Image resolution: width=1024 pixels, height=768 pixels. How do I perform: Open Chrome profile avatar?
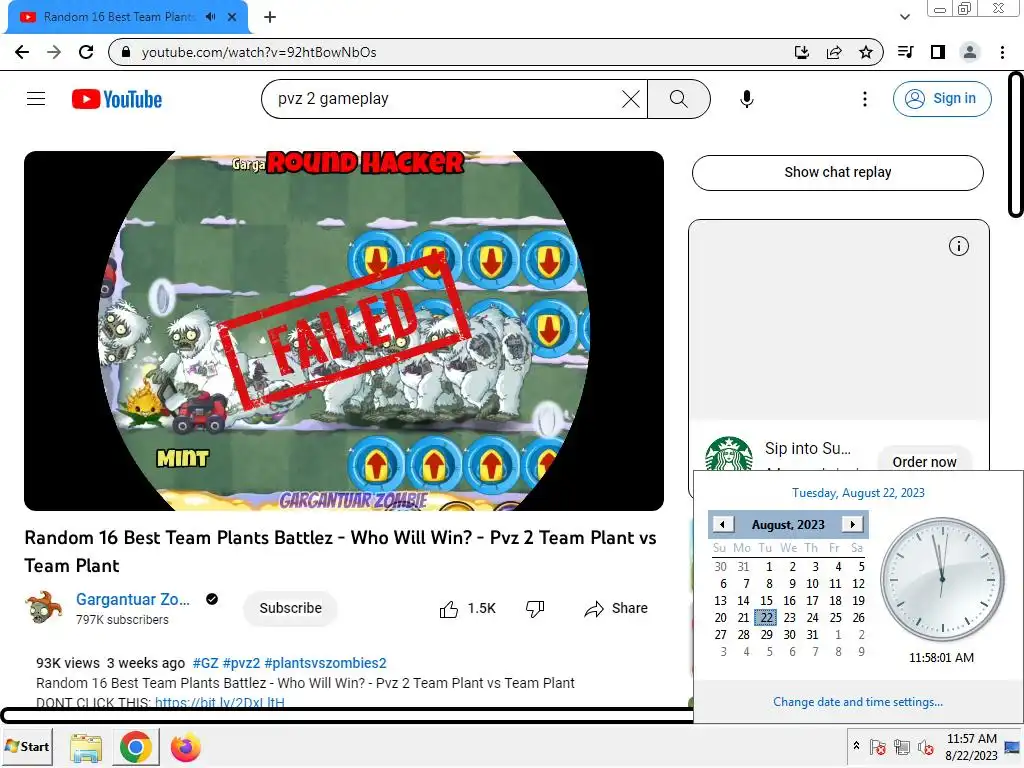pyautogui.click(x=970, y=52)
